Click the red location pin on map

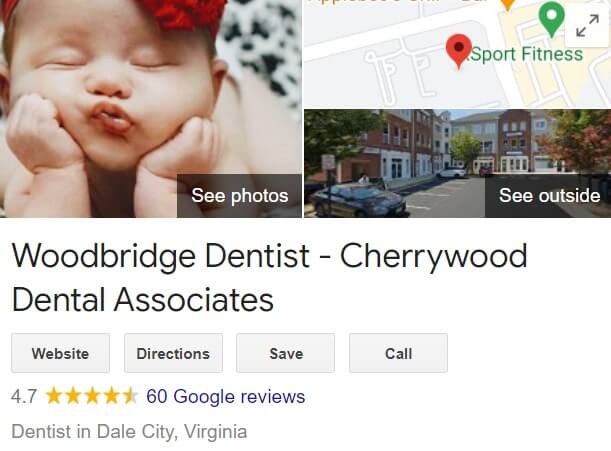pyautogui.click(x=459, y=52)
